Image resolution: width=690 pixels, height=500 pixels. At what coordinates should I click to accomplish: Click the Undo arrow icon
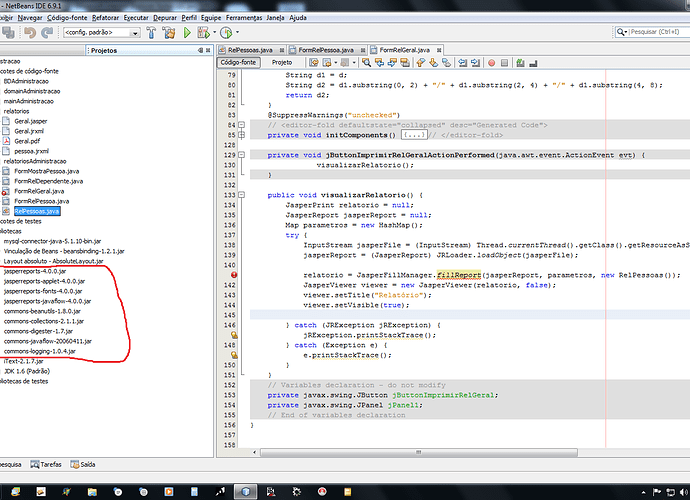pos(30,32)
